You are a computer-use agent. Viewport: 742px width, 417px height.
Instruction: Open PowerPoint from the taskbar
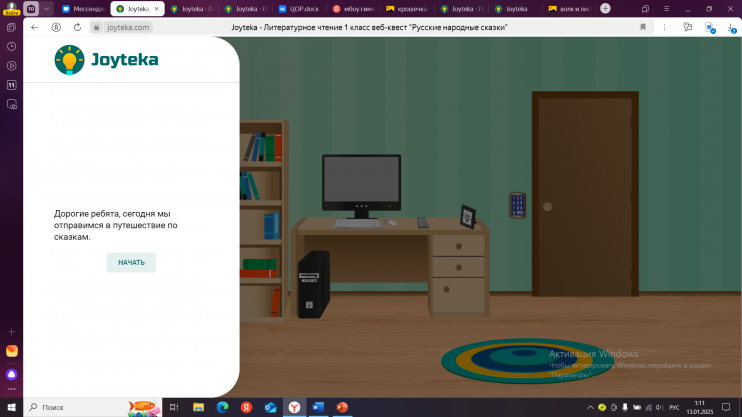[x=342, y=408]
